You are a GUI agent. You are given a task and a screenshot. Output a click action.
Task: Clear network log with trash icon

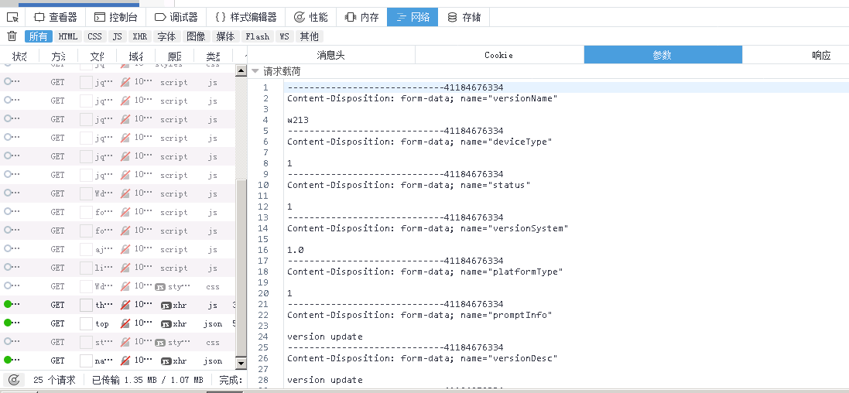point(12,36)
